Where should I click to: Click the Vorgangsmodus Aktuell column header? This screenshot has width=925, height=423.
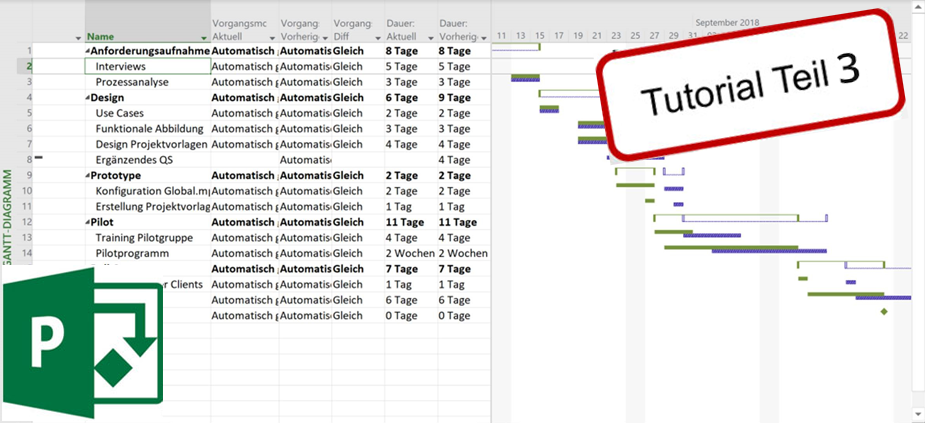tap(243, 30)
